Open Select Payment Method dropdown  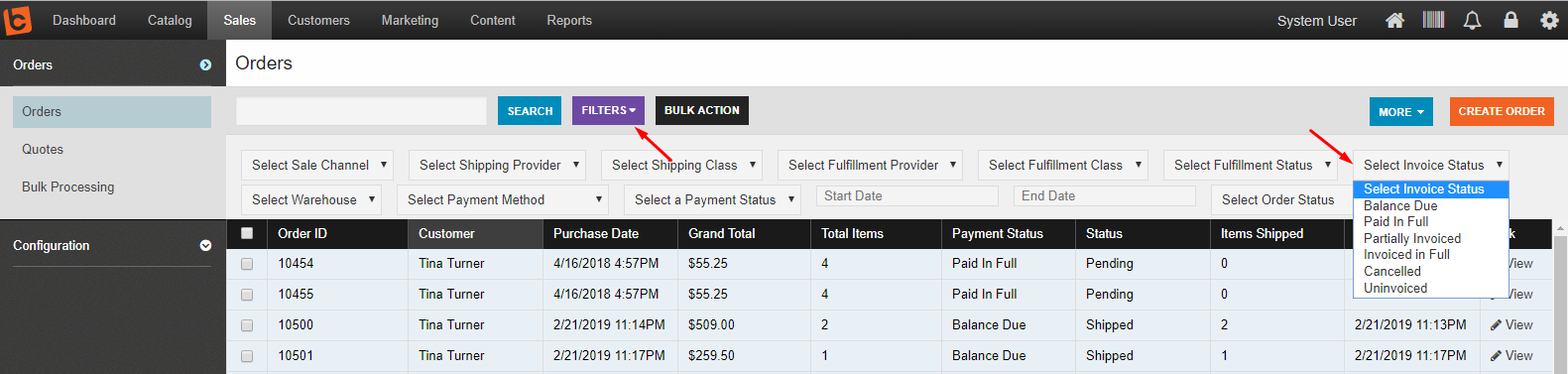coord(503,199)
